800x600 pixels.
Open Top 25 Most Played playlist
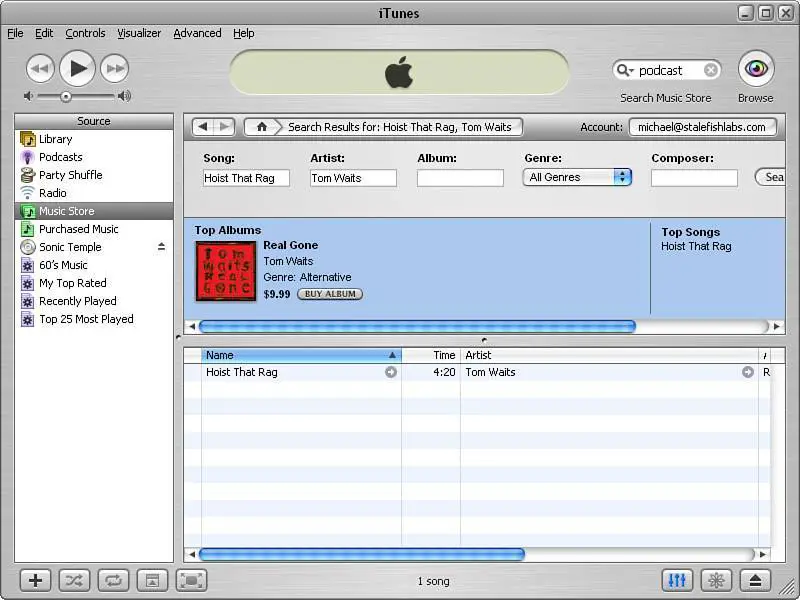(94, 319)
